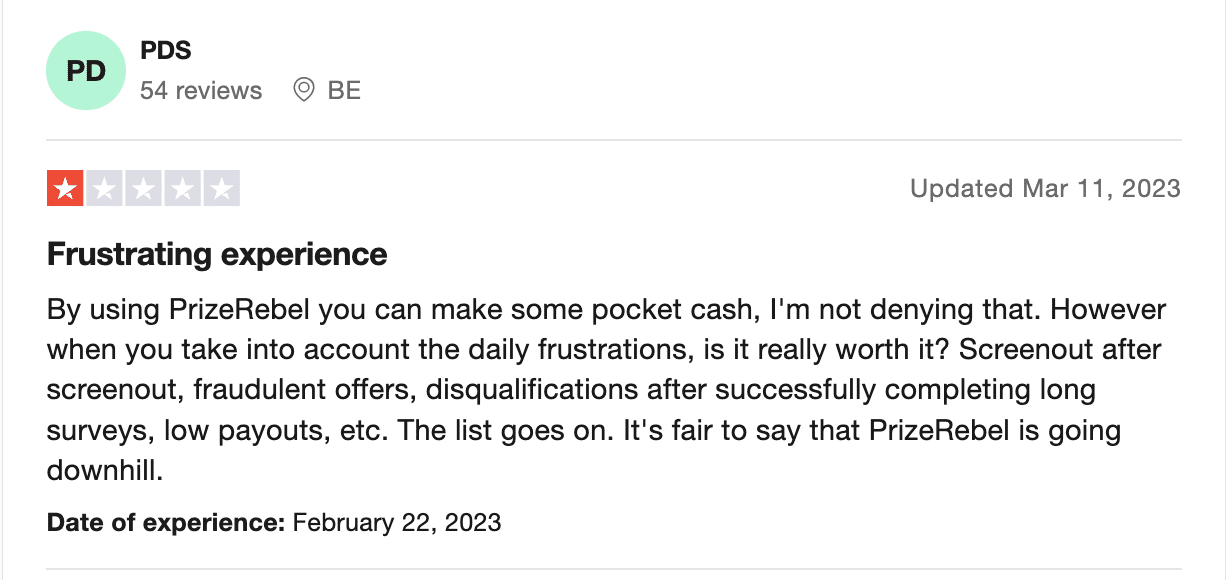Click the fifth gray rating star
The image size is (1226, 580).
[221, 188]
